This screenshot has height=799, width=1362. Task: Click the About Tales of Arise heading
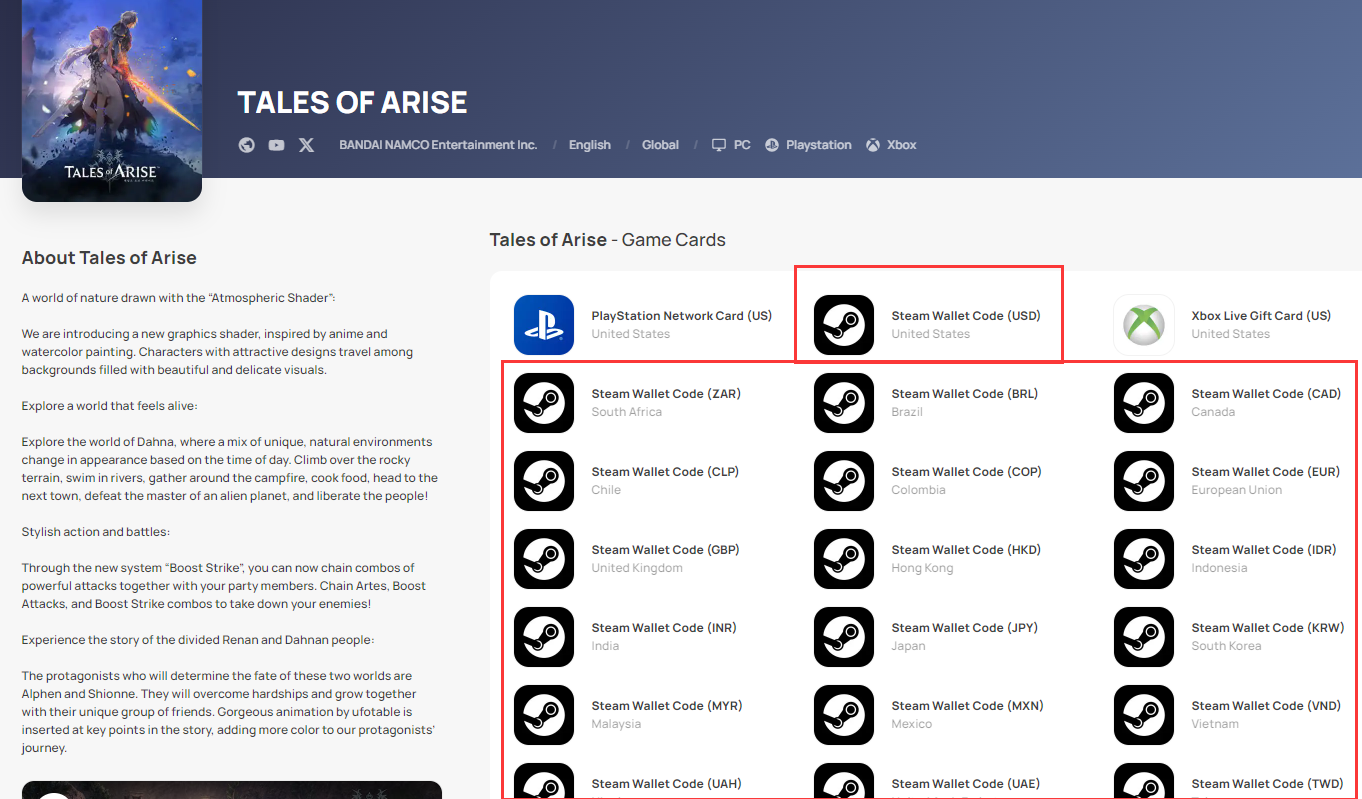click(109, 258)
